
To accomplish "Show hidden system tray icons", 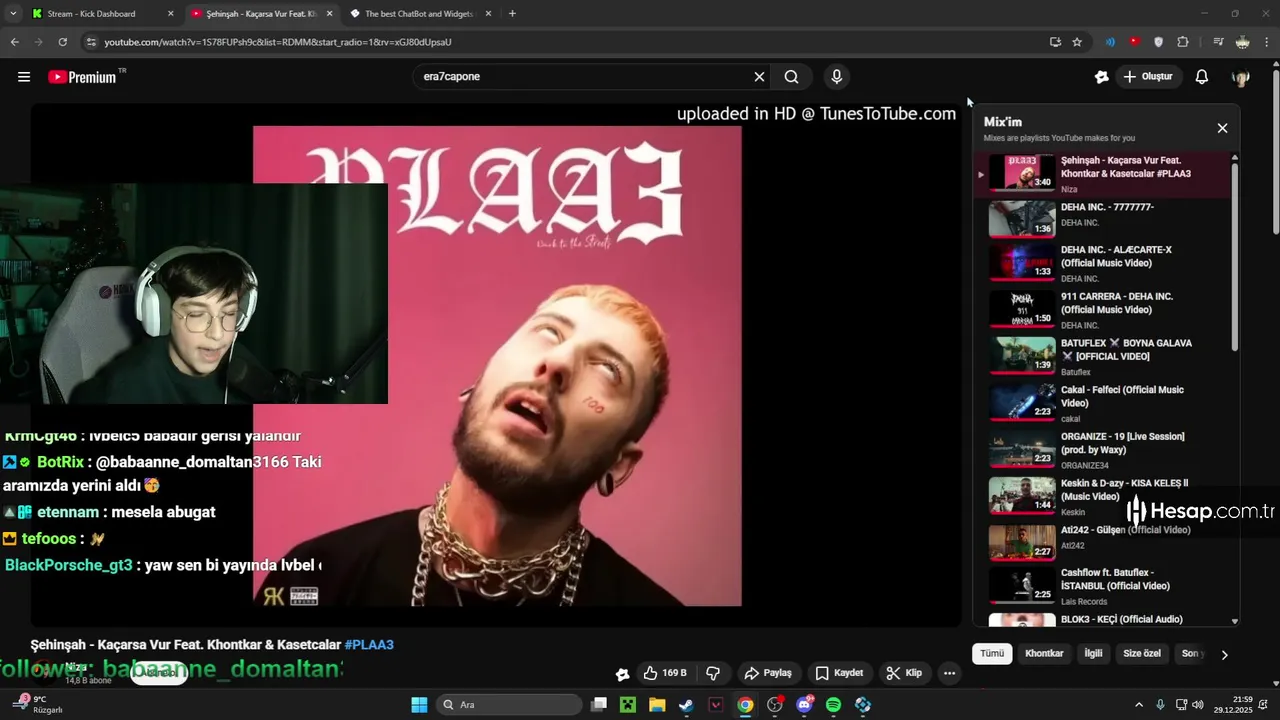I will coord(1139,705).
